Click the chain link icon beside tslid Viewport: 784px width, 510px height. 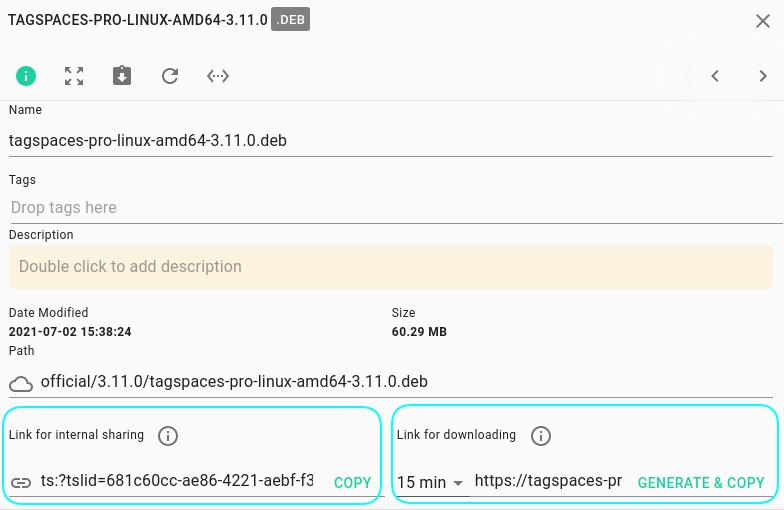21,482
